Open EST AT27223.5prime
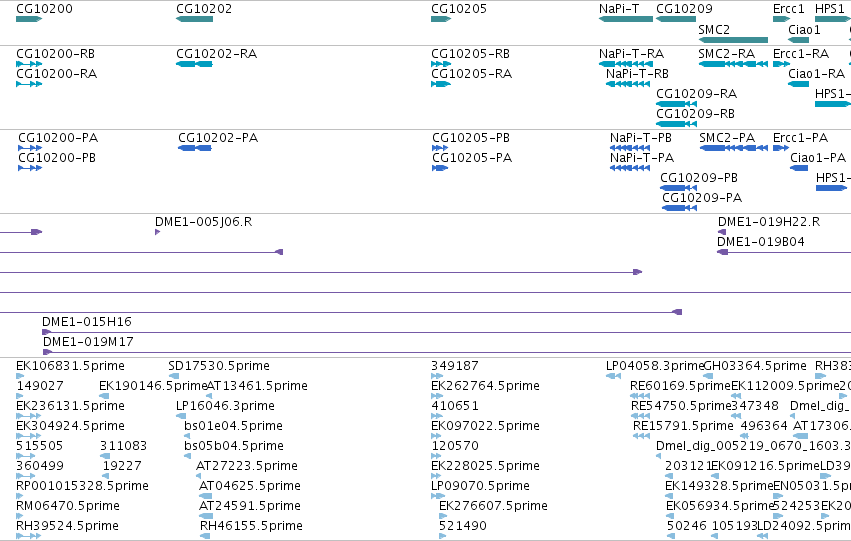 tap(198, 476)
